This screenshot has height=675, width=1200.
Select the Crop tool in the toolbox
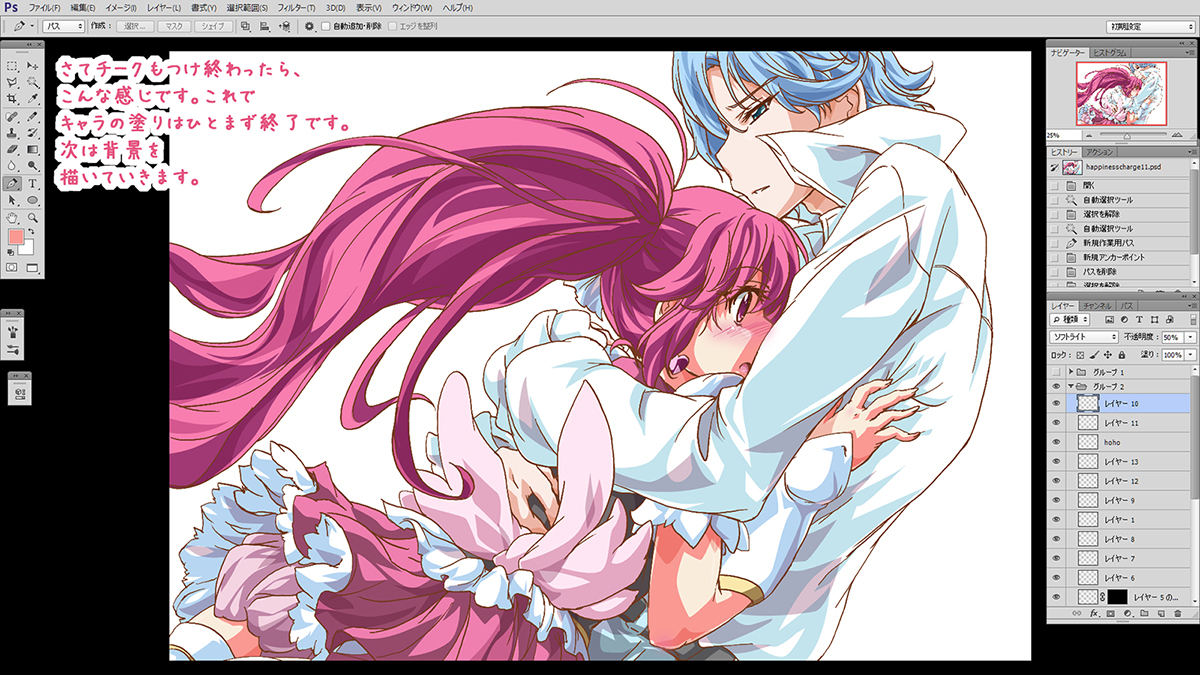(12, 99)
